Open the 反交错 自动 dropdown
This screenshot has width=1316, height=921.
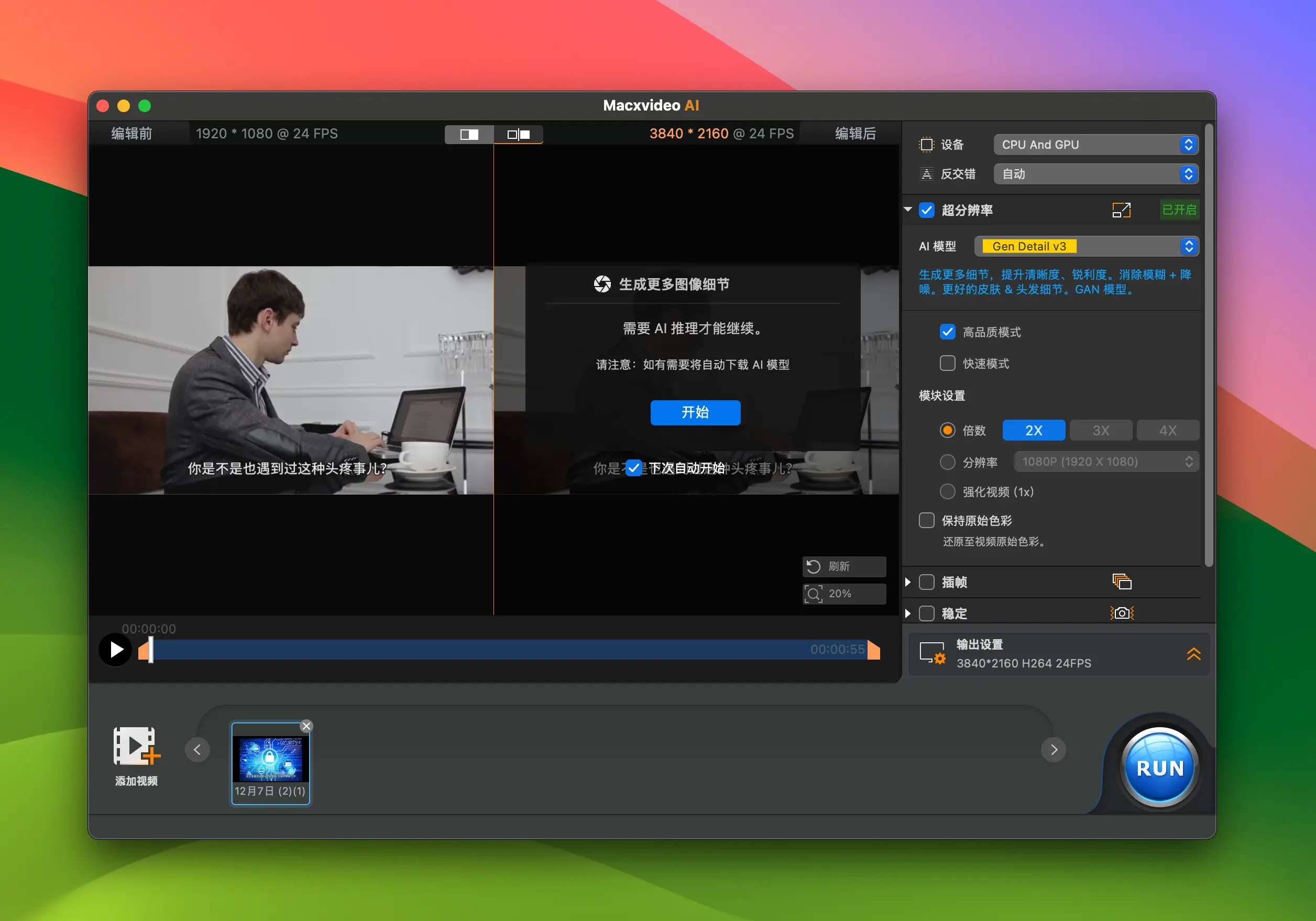tap(1096, 173)
